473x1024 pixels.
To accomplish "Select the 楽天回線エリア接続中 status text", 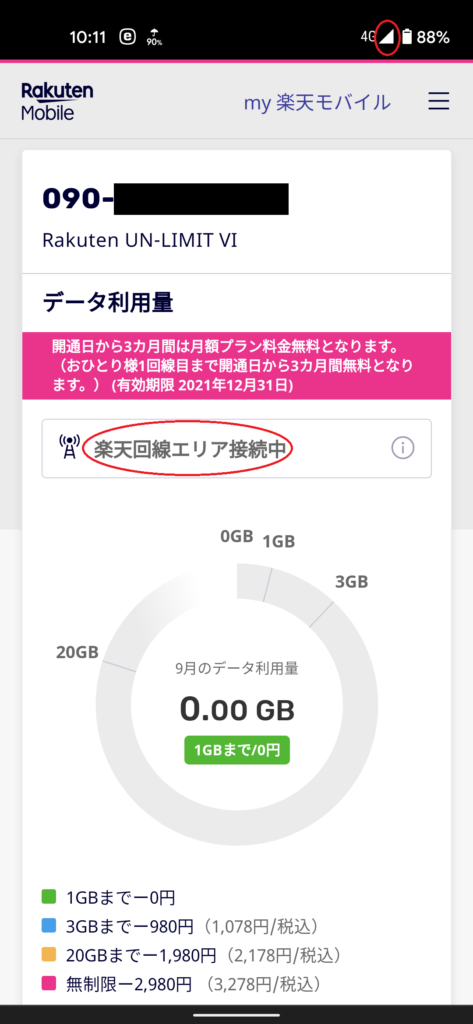I will [189, 449].
